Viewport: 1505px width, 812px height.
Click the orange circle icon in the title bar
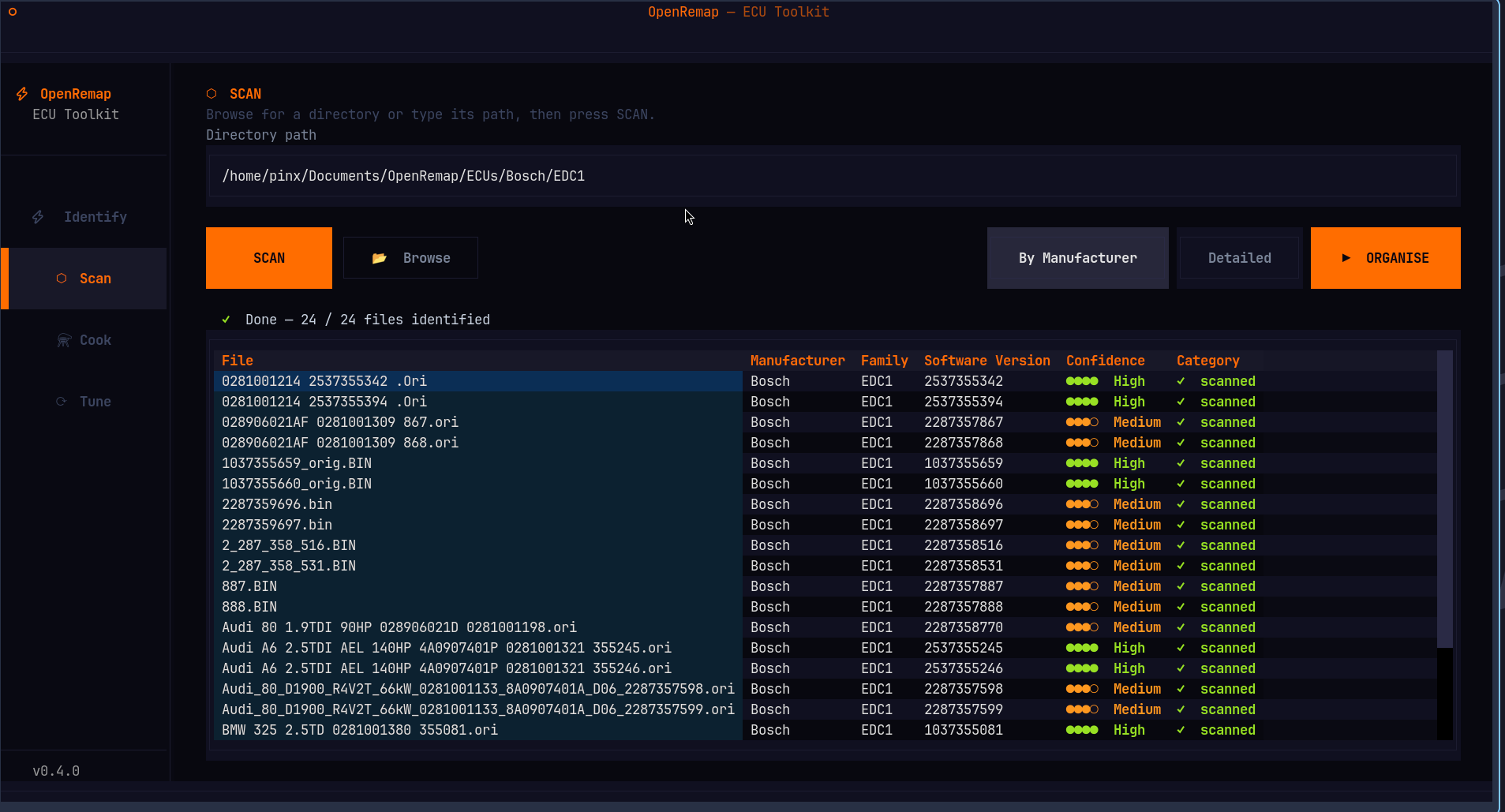[11, 12]
